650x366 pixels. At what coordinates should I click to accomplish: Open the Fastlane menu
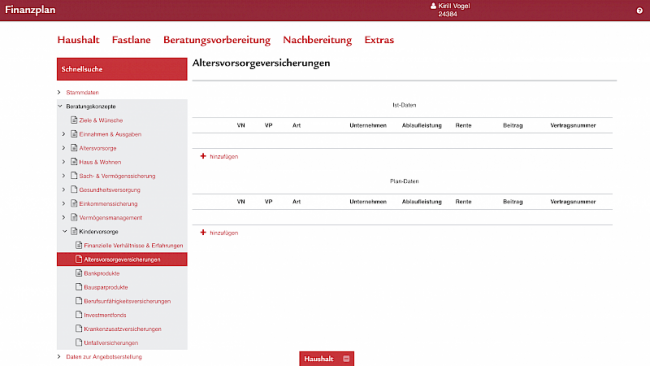pyautogui.click(x=131, y=40)
